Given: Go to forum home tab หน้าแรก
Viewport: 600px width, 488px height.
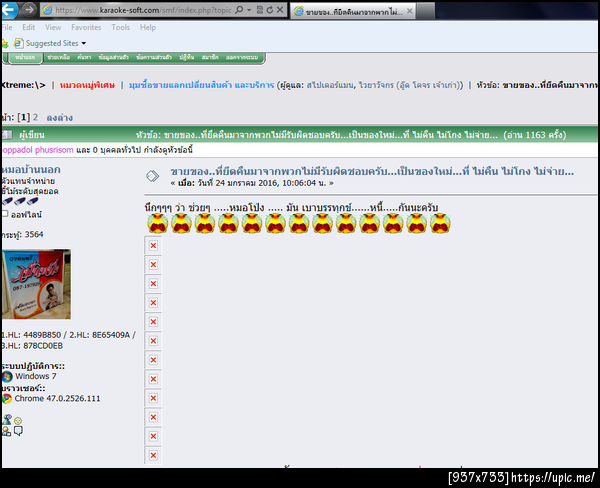Looking at the screenshot, I should pyautogui.click(x=25, y=57).
